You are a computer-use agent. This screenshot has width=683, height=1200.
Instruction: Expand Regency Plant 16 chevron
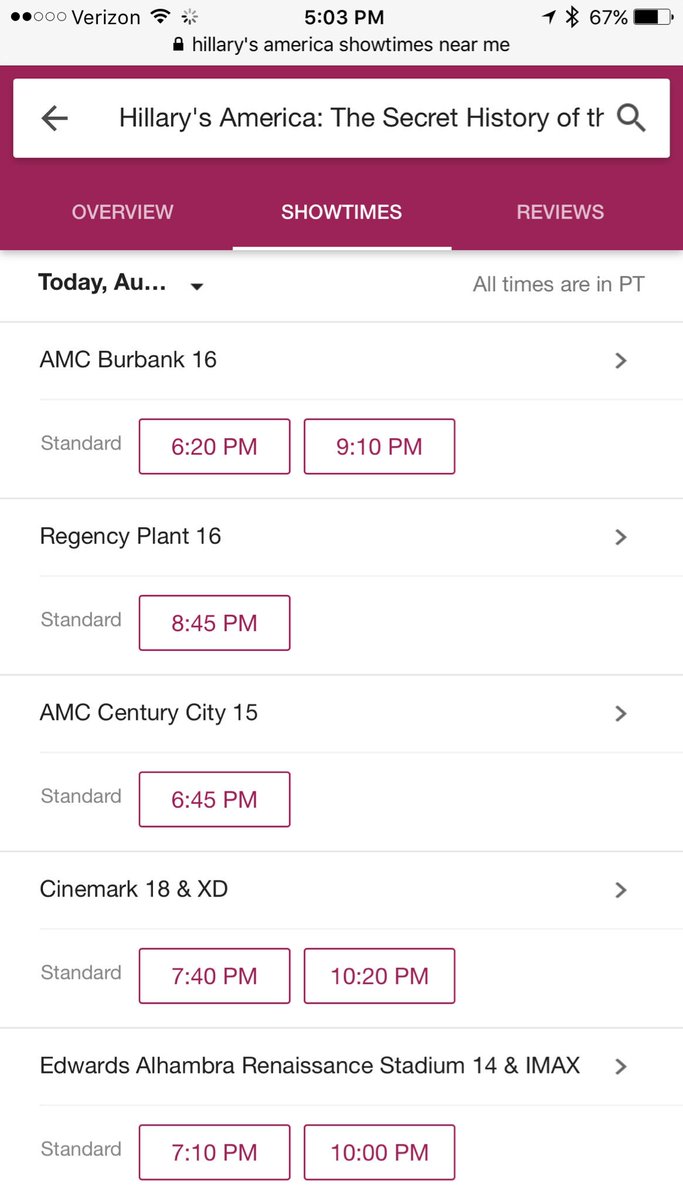point(621,537)
